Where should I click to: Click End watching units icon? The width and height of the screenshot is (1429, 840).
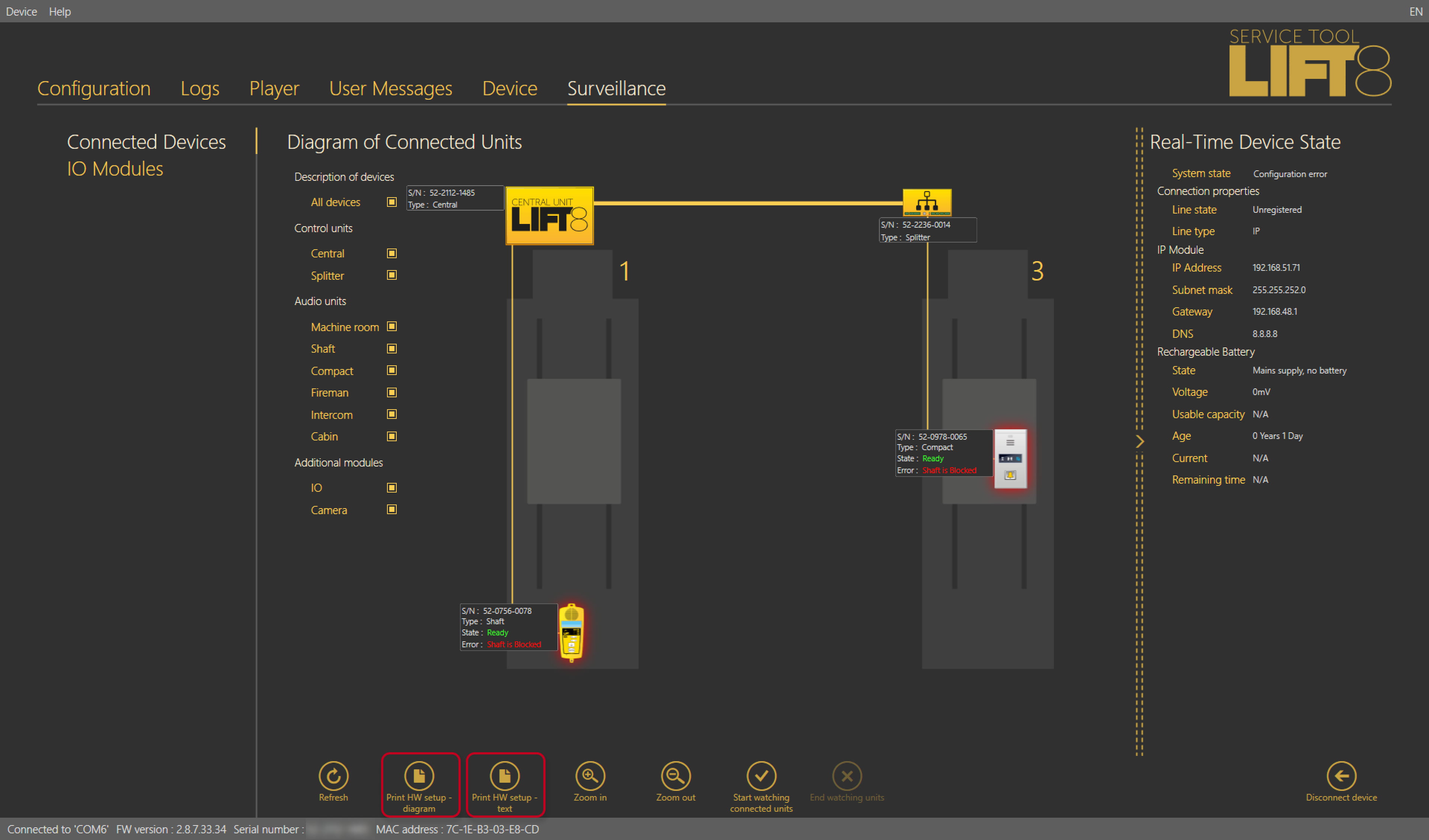847,776
